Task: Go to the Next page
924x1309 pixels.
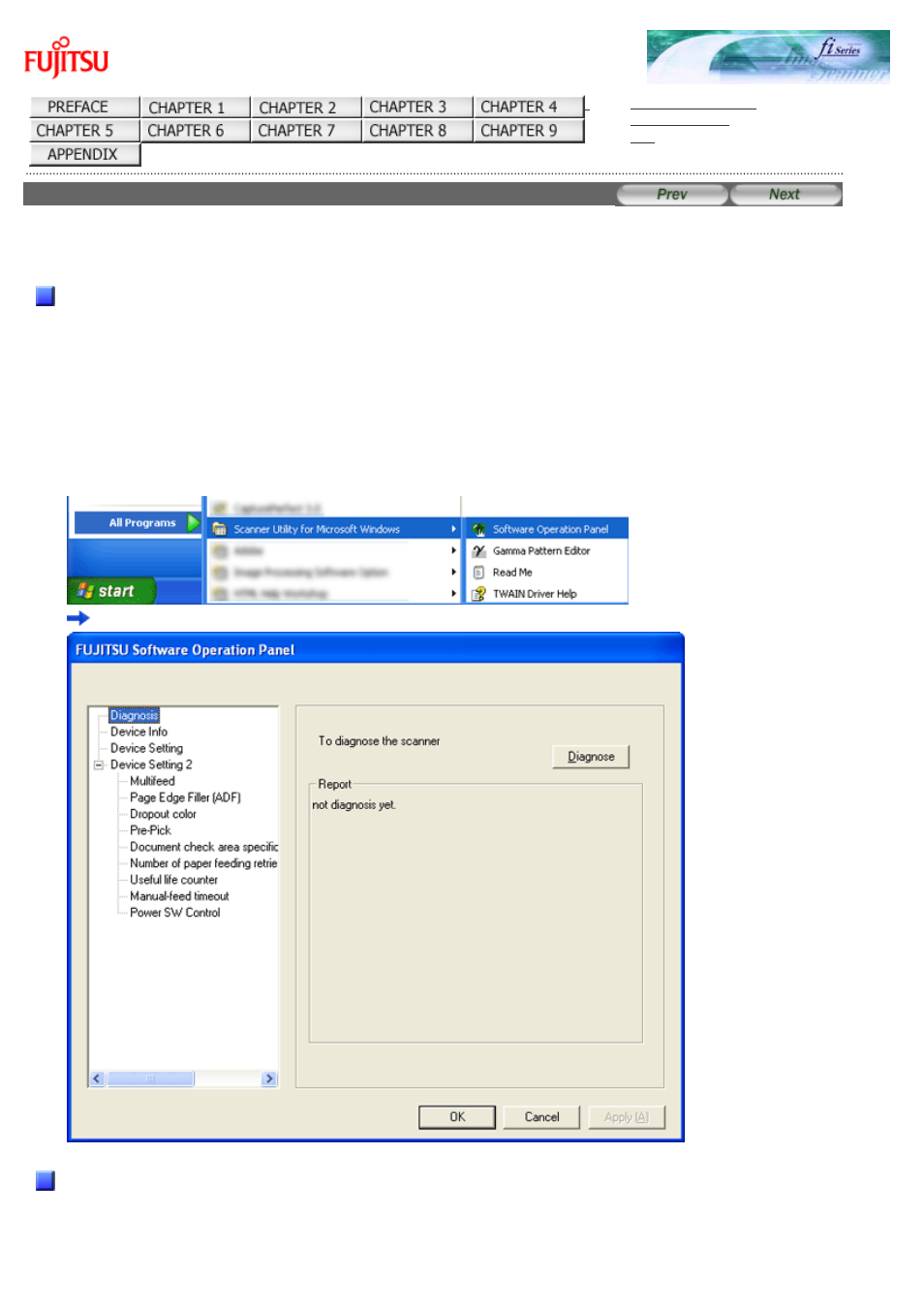Action: (785, 194)
